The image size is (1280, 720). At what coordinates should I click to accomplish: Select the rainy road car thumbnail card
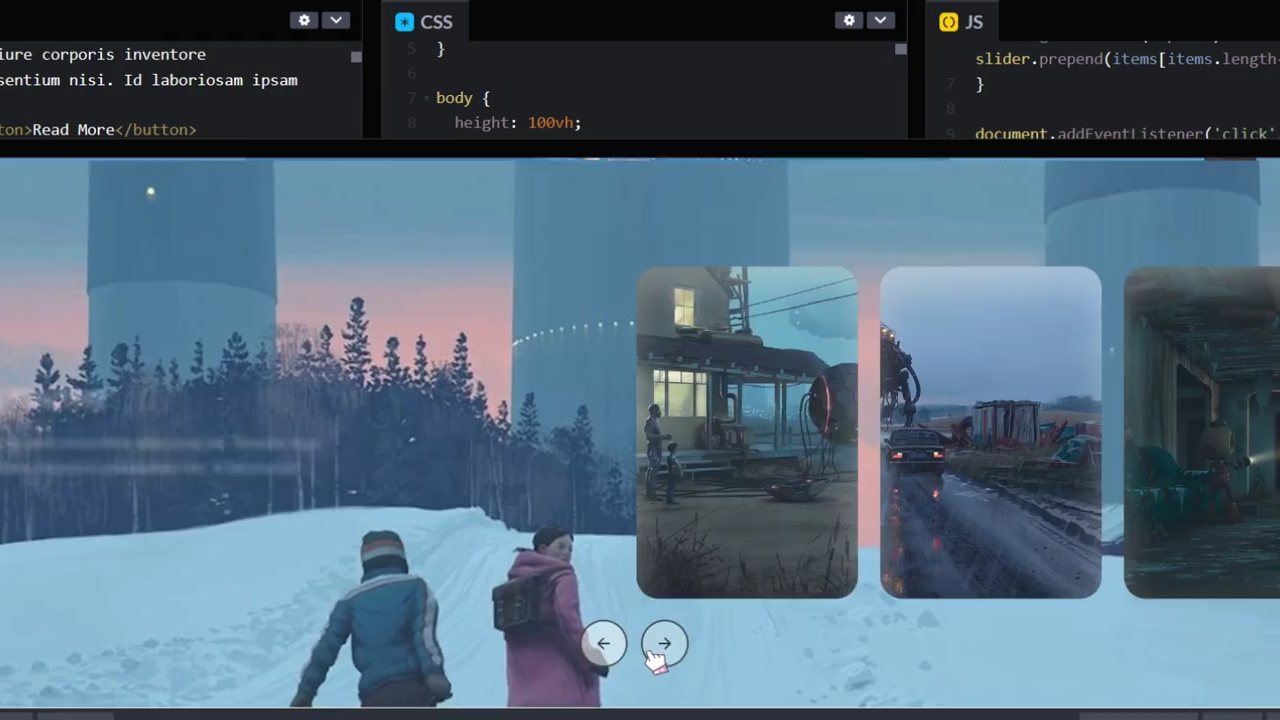point(991,432)
